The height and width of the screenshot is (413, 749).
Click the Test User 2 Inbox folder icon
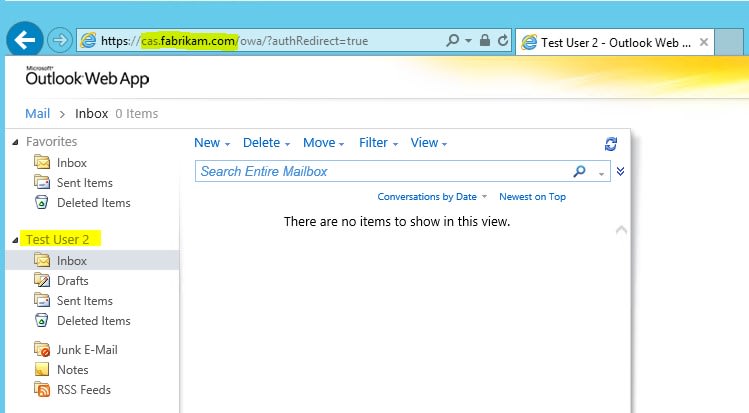42,260
